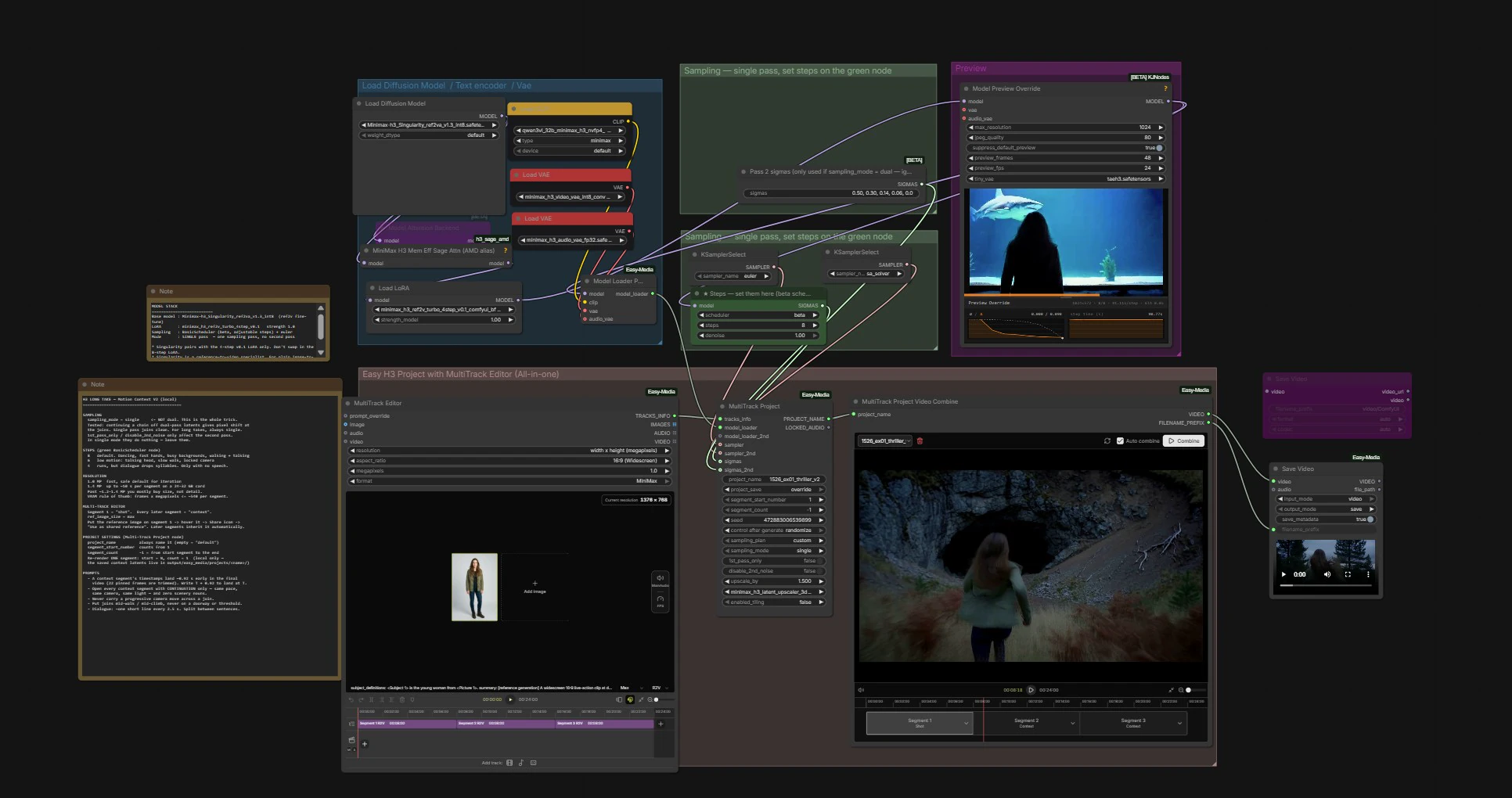Open FPS gauge setting in editor
The width and height of the screenshot is (1512, 798).
click(x=660, y=599)
